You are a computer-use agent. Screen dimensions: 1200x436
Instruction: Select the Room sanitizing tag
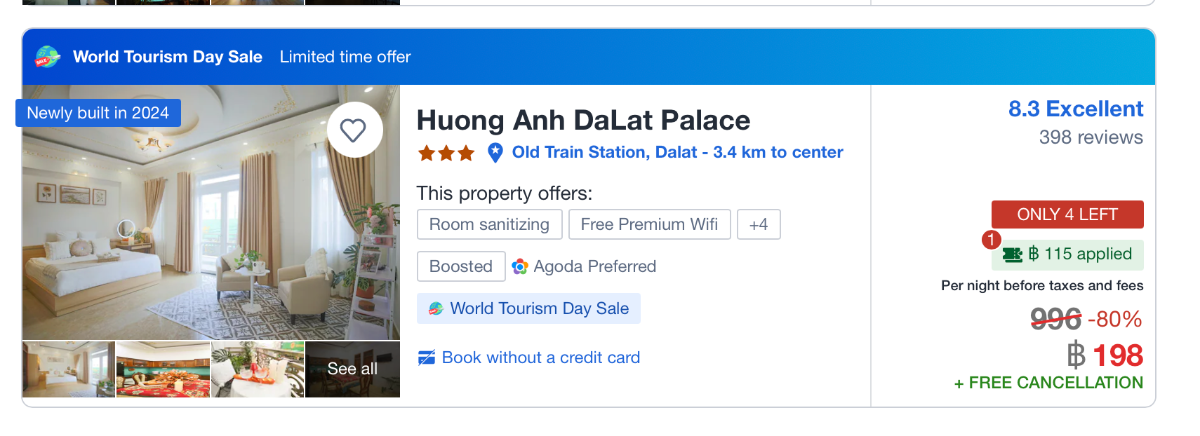pos(489,224)
